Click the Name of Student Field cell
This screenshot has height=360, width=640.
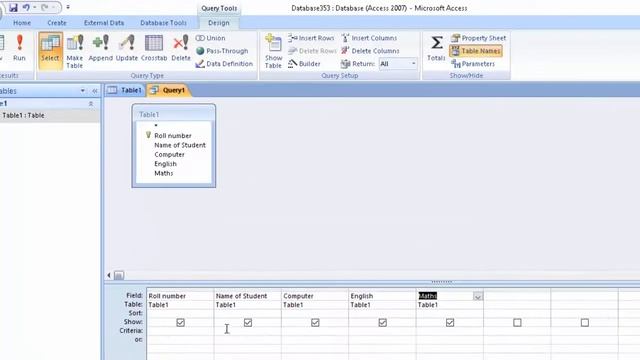click(247, 296)
